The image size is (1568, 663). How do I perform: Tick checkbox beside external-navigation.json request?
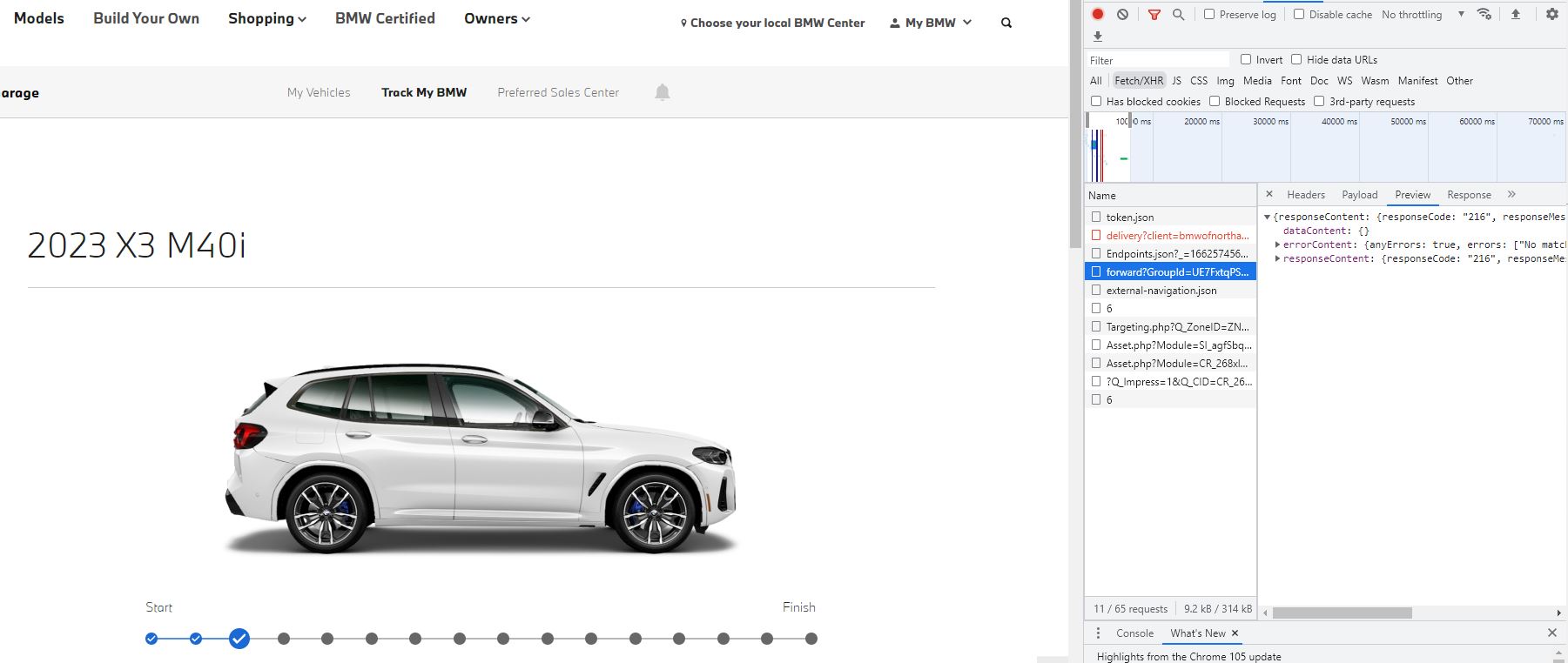1096,290
